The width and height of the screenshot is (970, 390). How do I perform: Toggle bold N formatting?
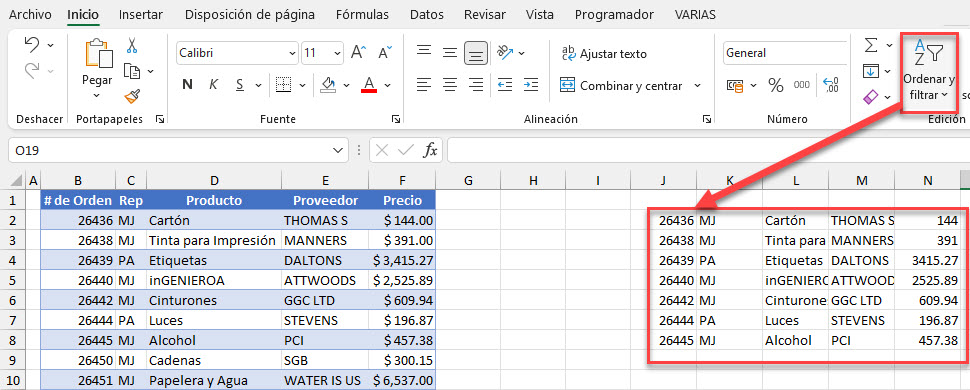187,85
